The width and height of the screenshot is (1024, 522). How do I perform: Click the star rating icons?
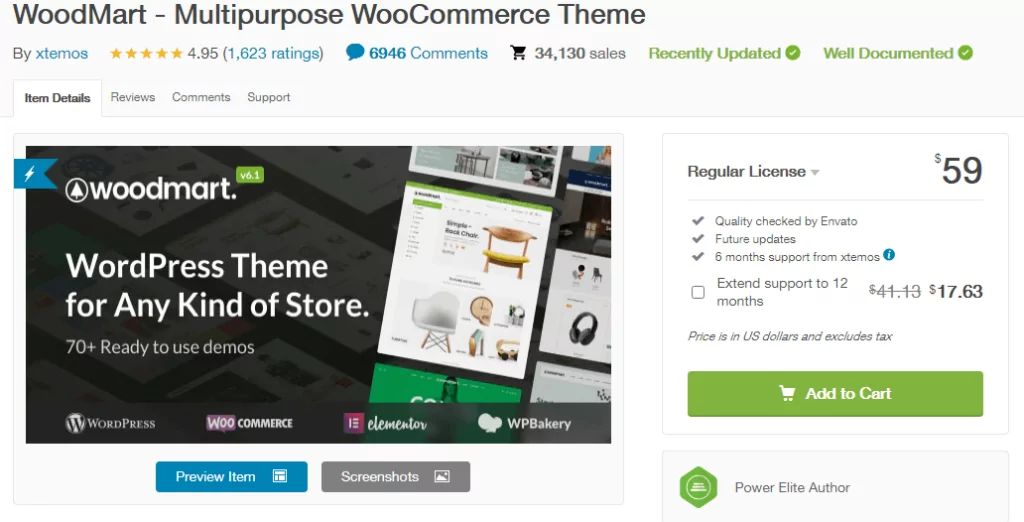(x=146, y=53)
